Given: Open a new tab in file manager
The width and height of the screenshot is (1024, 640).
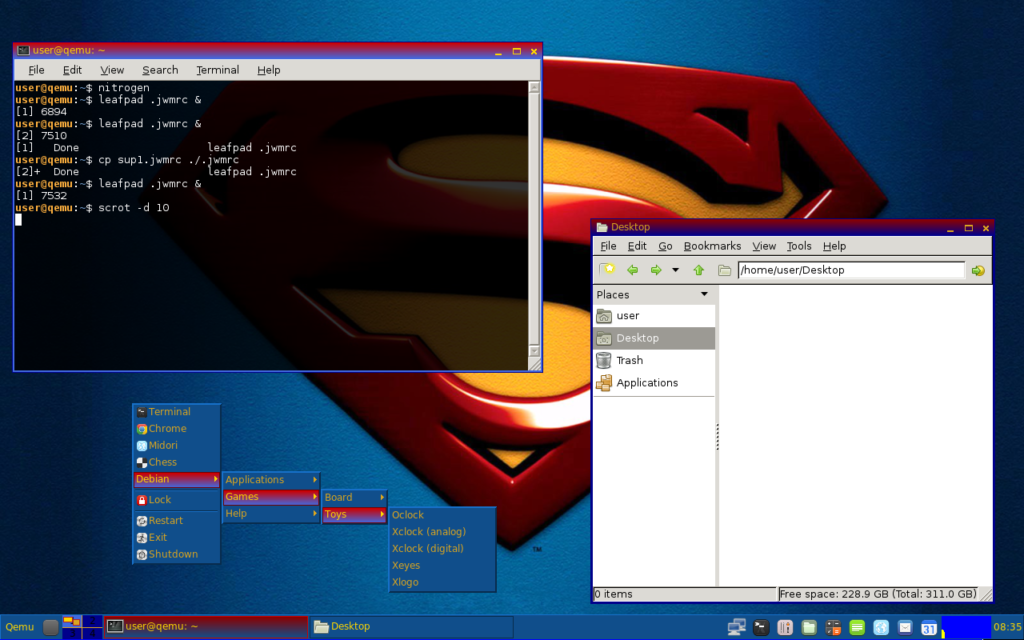Looking at the screenshot, I should 607,270.
